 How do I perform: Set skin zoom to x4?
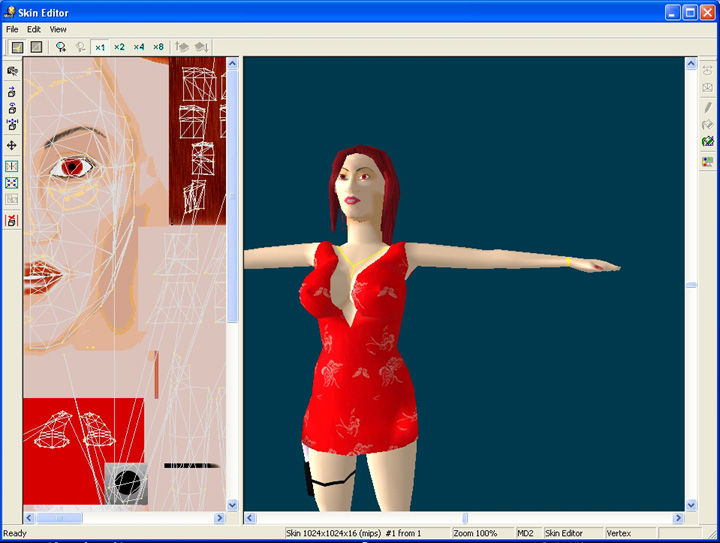point(139,47)
